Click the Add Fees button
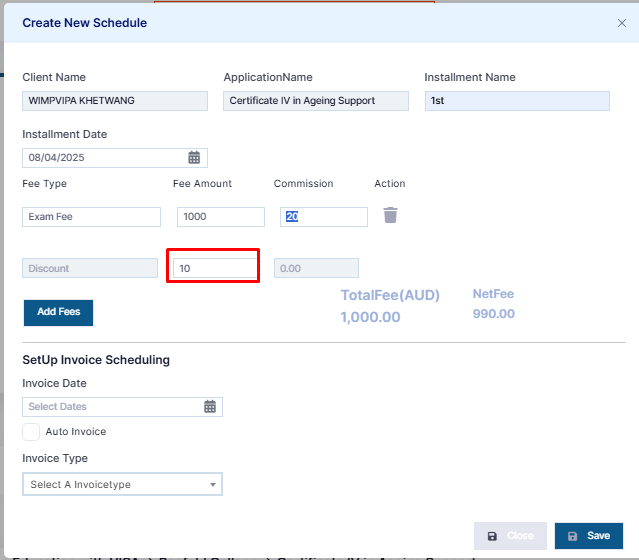The height and width of the screenshot is (560, 639). coord(58,313)
